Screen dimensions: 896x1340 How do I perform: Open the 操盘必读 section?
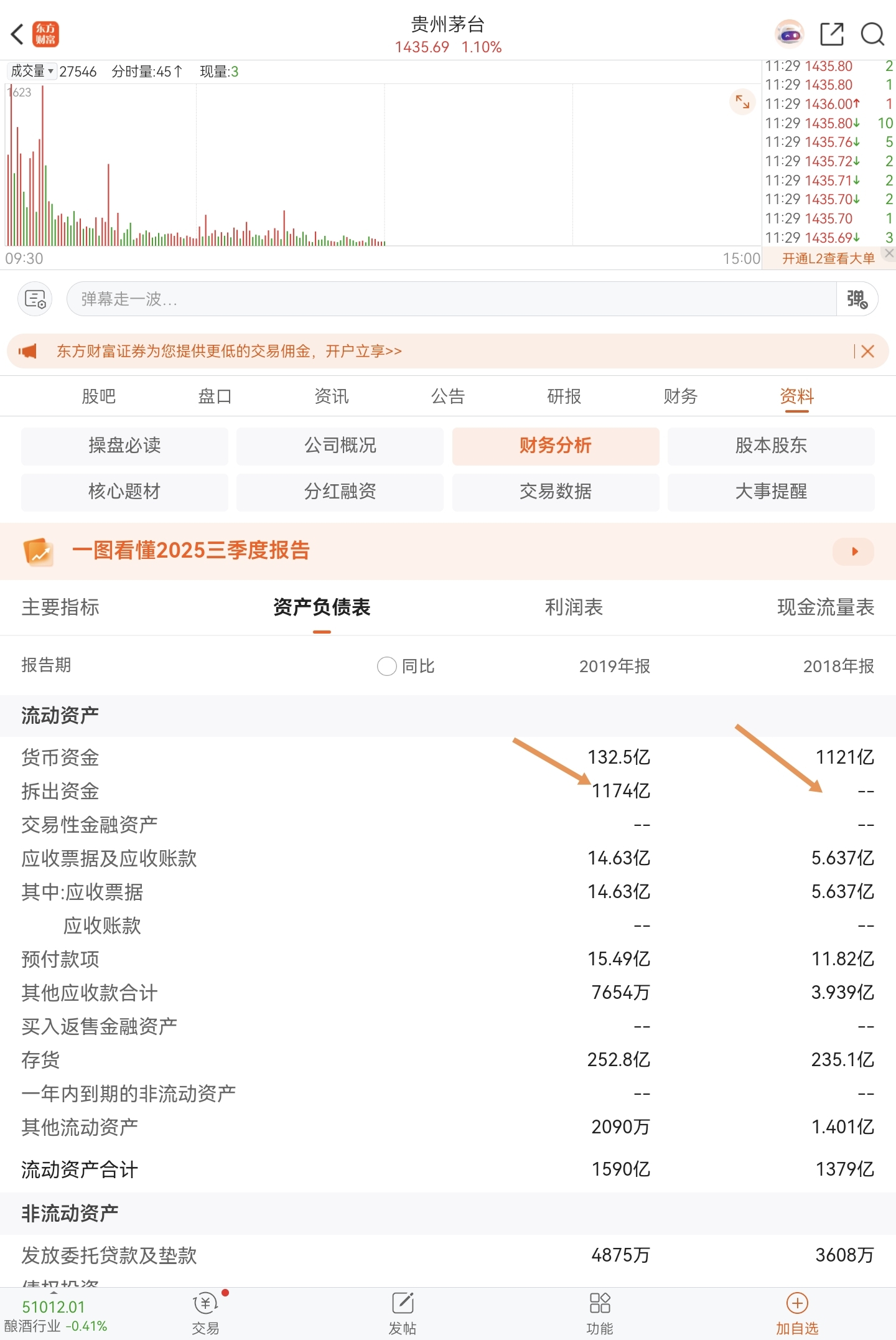pos(124,446)
